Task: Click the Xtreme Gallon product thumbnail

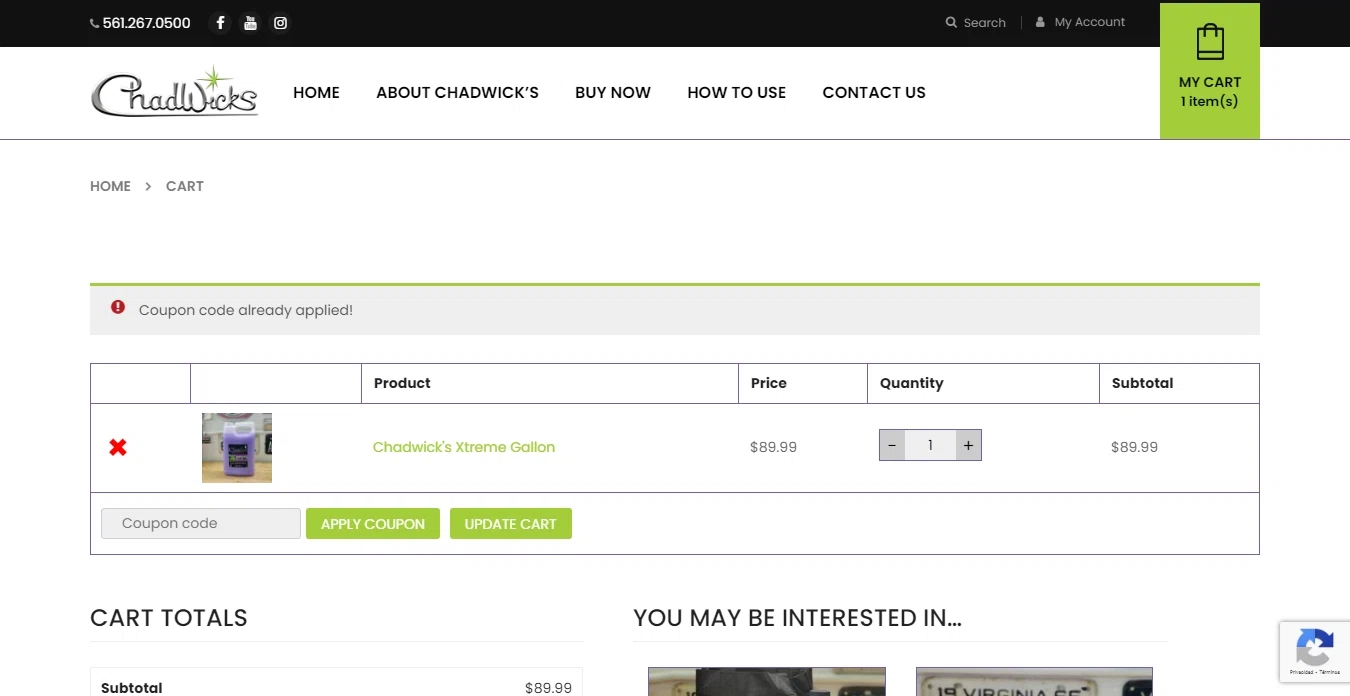Action: 237,448
